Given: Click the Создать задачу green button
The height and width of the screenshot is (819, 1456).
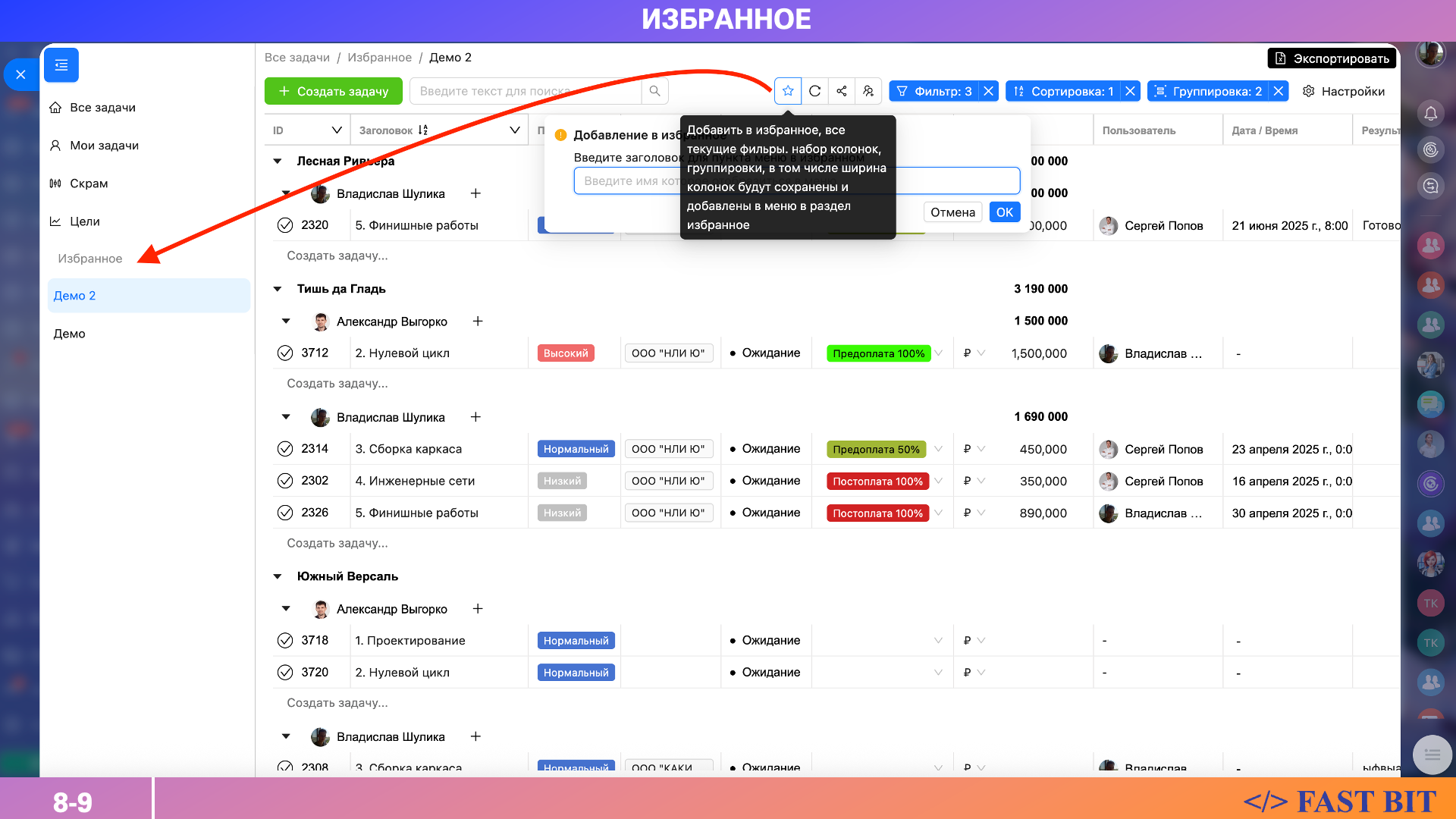Looking at the screenshot, I should tap(334, 91).
